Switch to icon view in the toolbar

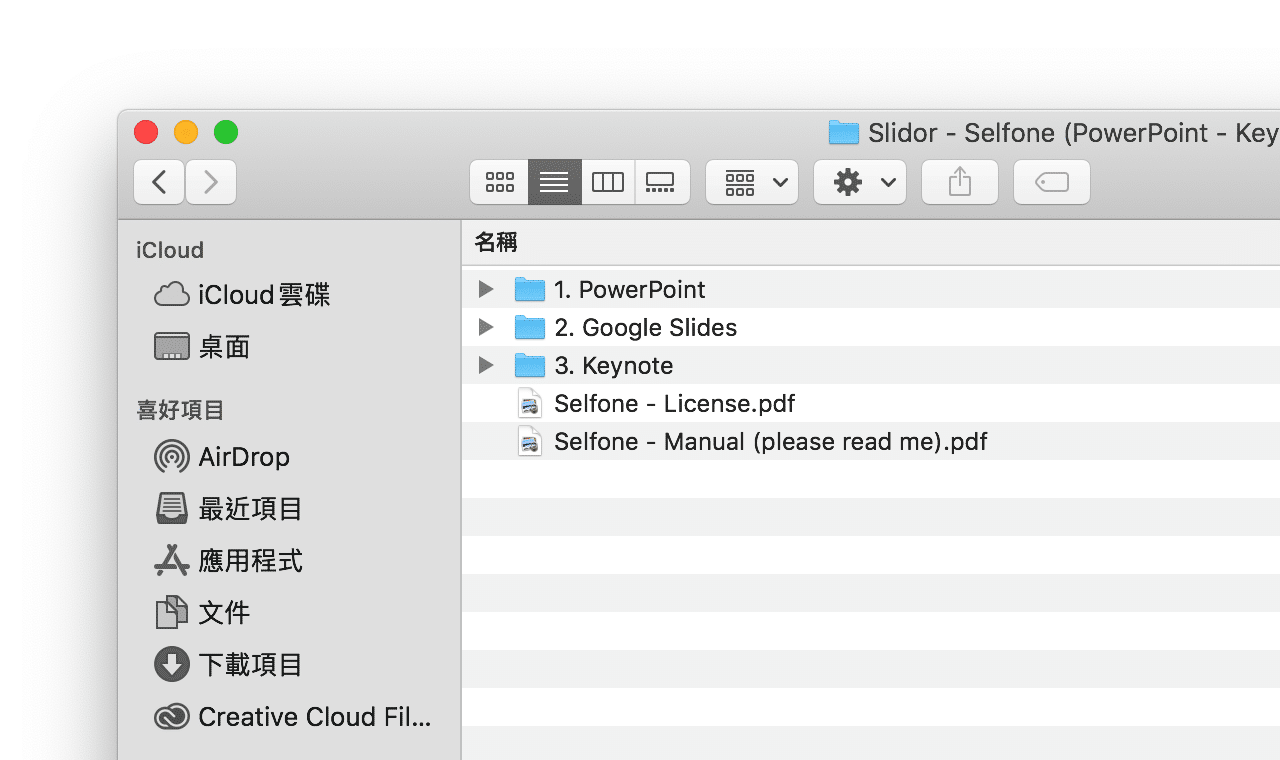click(x=499, y=182)
